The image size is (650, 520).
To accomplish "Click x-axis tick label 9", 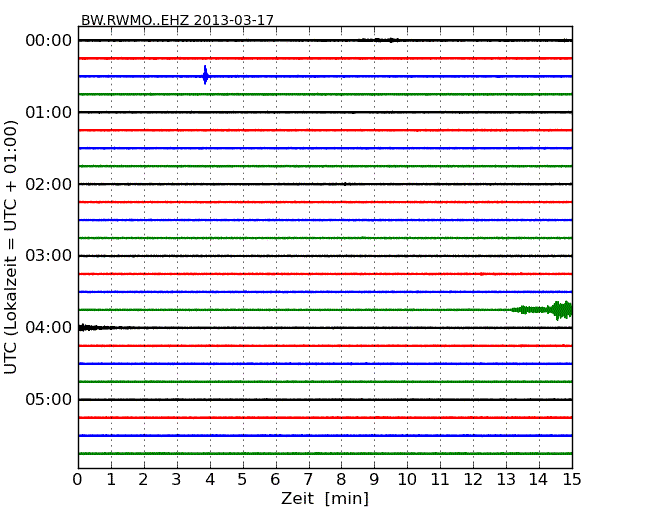I will tap(374, 480).
